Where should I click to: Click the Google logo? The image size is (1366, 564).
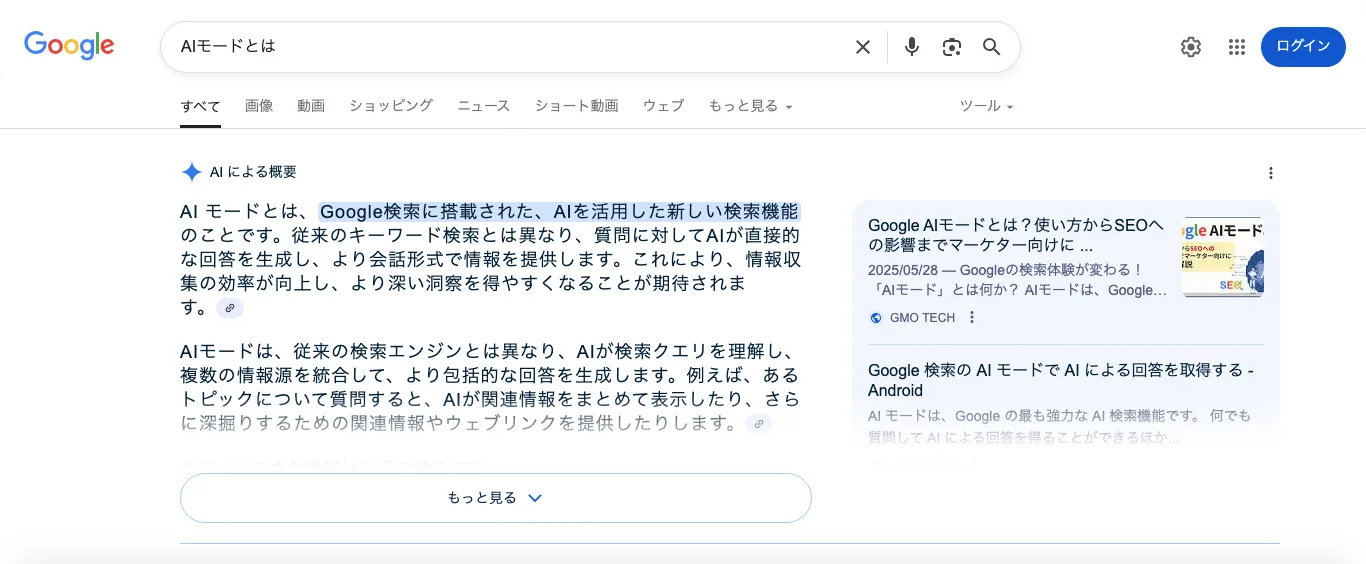[x=69, y=46]
